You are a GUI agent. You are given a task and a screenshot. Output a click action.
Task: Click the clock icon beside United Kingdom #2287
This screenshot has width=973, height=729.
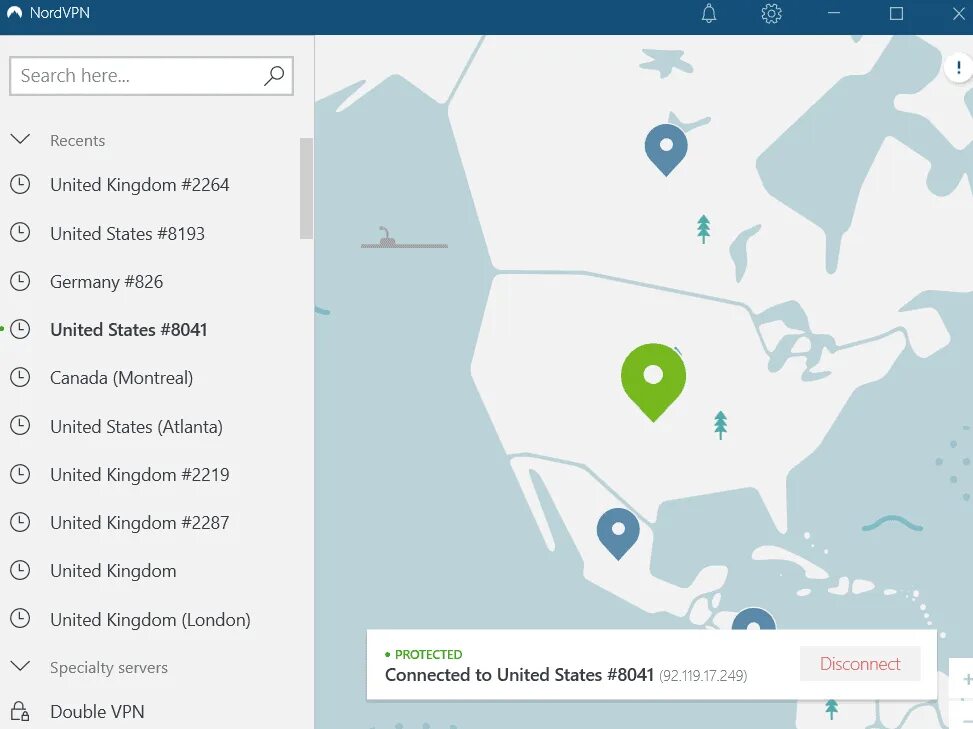(x=20, y=522)
